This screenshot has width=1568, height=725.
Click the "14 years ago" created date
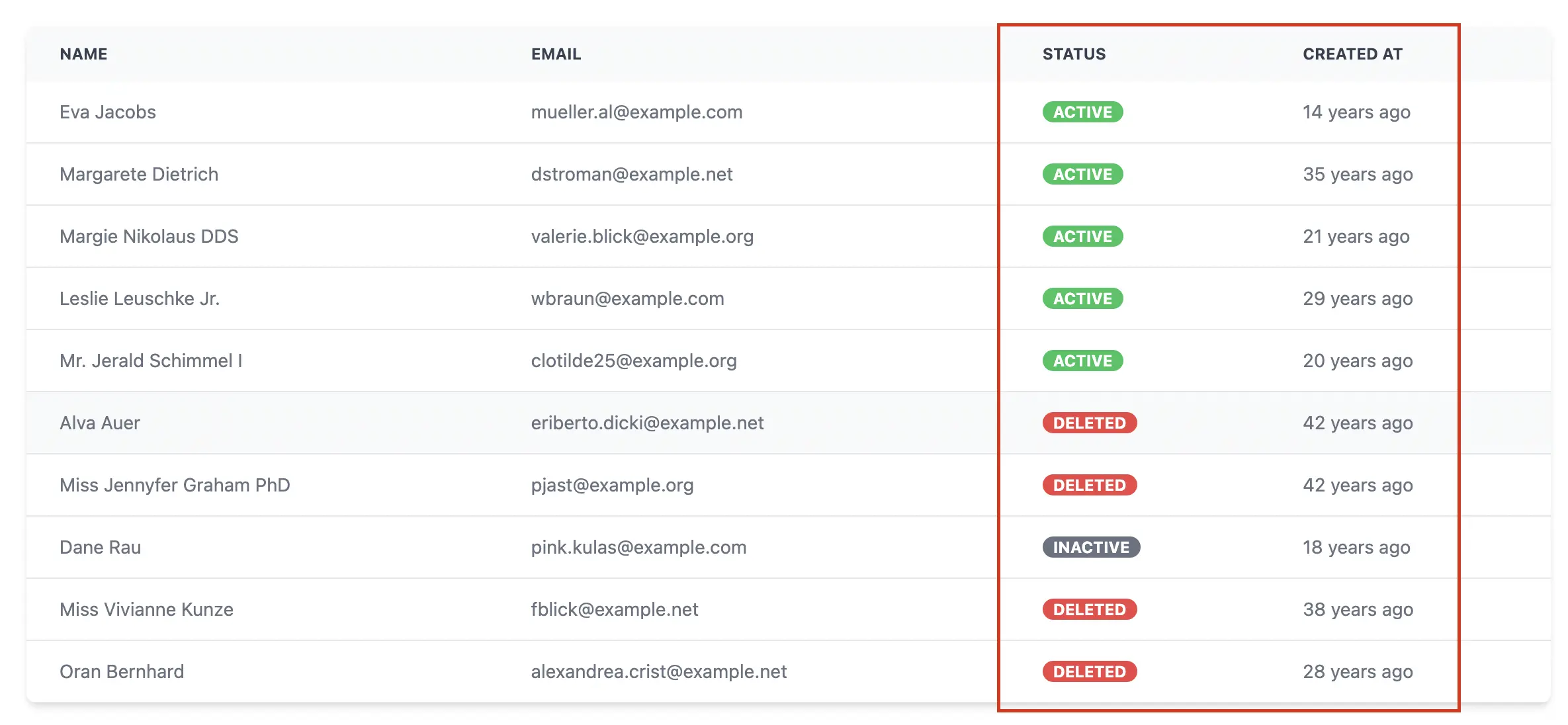point(1356,112)
